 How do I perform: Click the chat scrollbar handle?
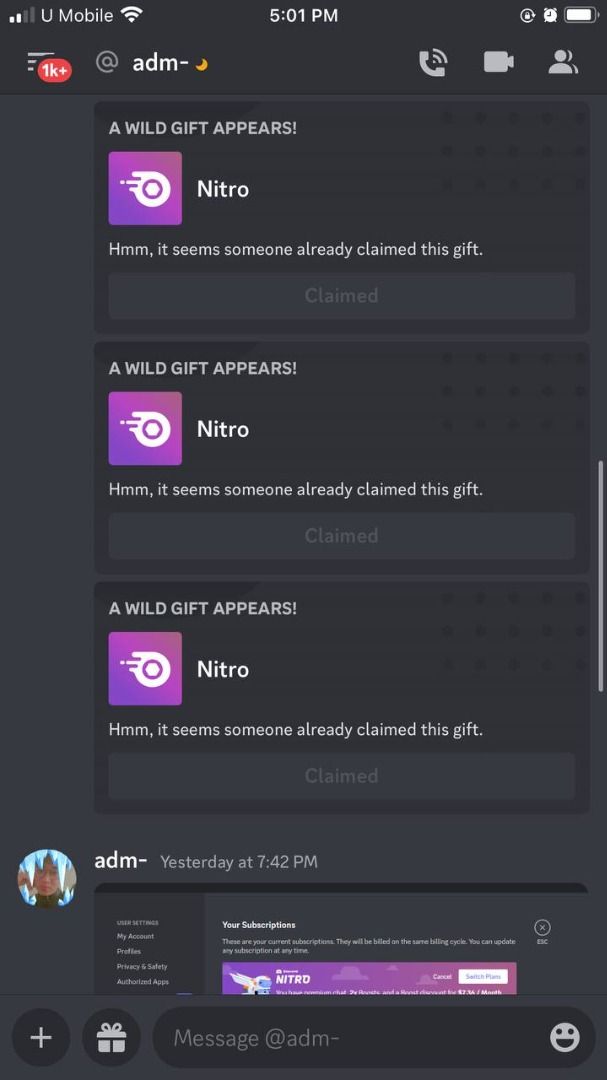(601, 576)
